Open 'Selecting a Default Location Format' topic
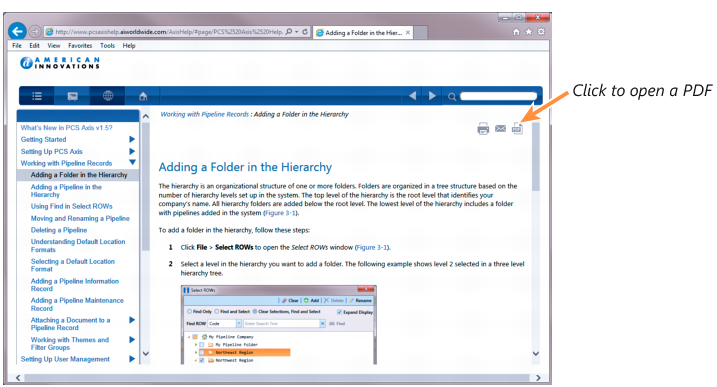The width and height of the screenshot is (717, 387). tap(73, 265)
